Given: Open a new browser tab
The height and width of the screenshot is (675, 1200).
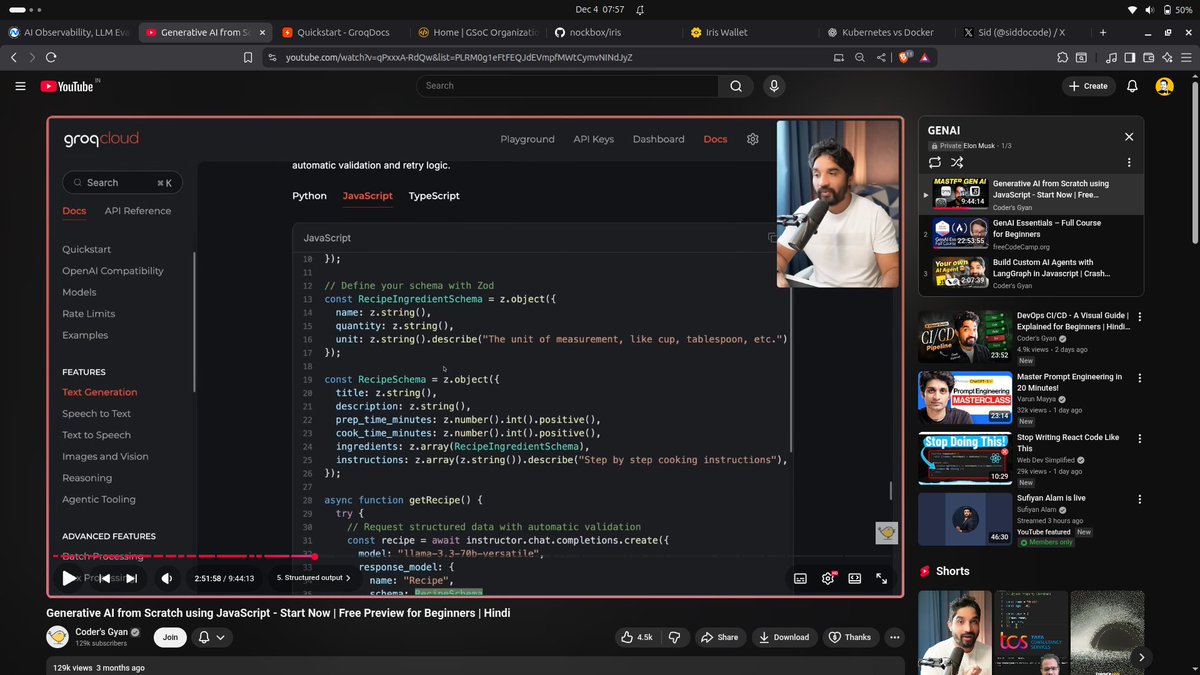Looking at the screenshot, I should point(1103,32).
